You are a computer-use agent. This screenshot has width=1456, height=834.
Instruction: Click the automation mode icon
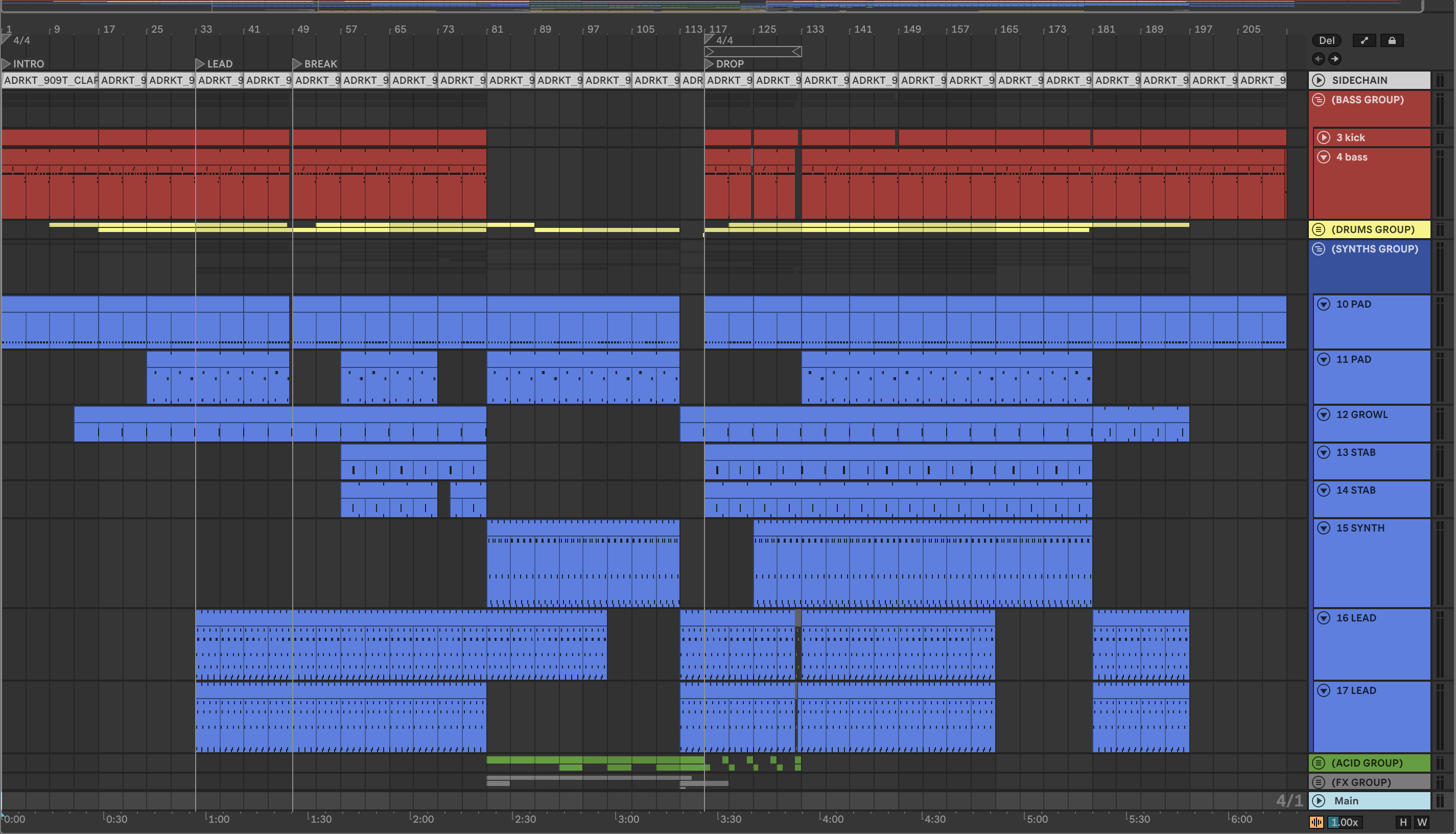tap(1364, 40)
